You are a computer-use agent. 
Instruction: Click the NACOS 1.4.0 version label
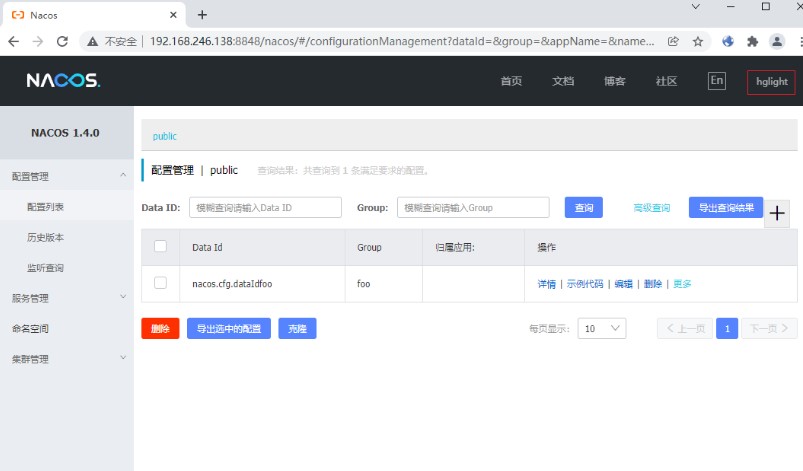tap(65, 133)
